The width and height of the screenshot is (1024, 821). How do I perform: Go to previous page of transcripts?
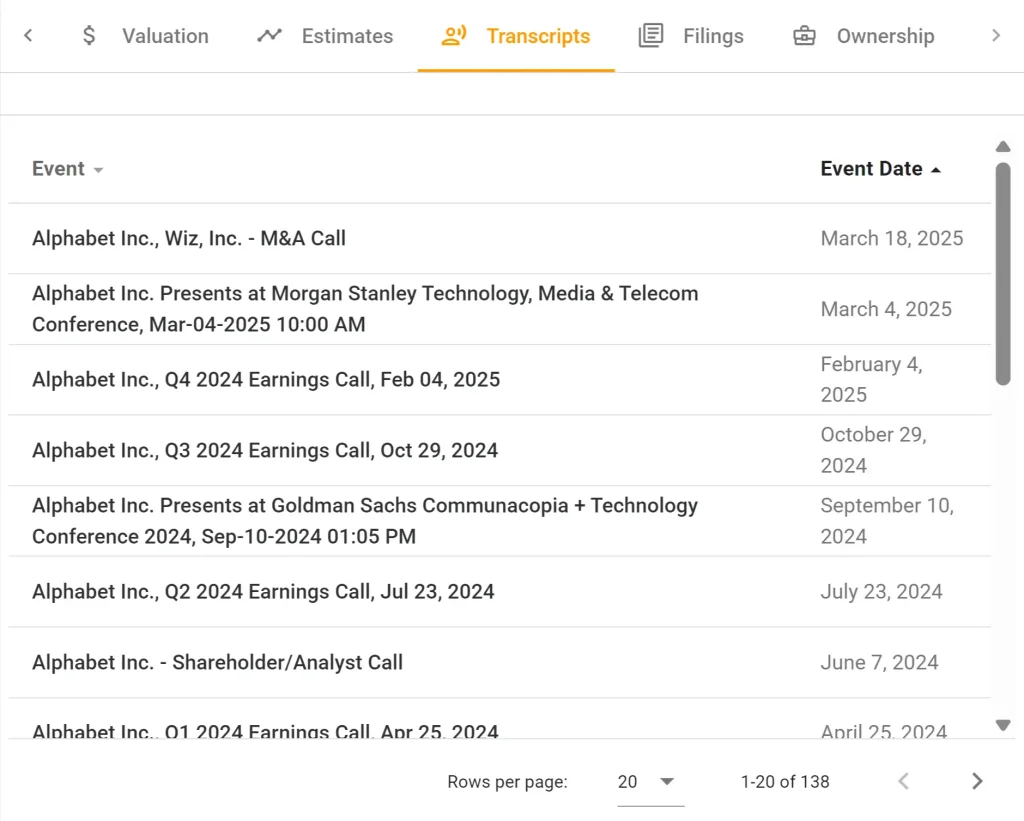point(903,782)
